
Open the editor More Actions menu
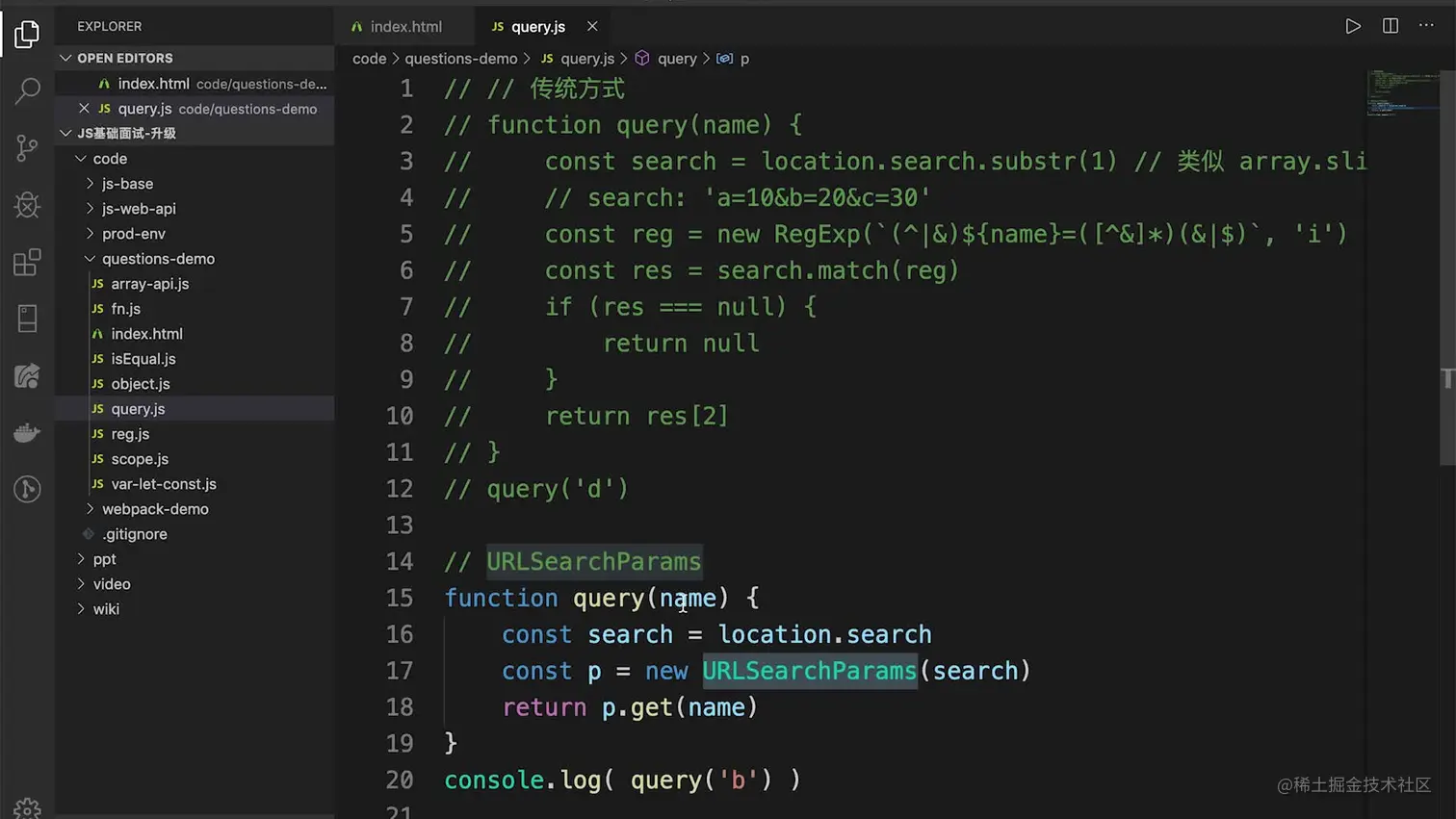click(x=1427, y=26)
